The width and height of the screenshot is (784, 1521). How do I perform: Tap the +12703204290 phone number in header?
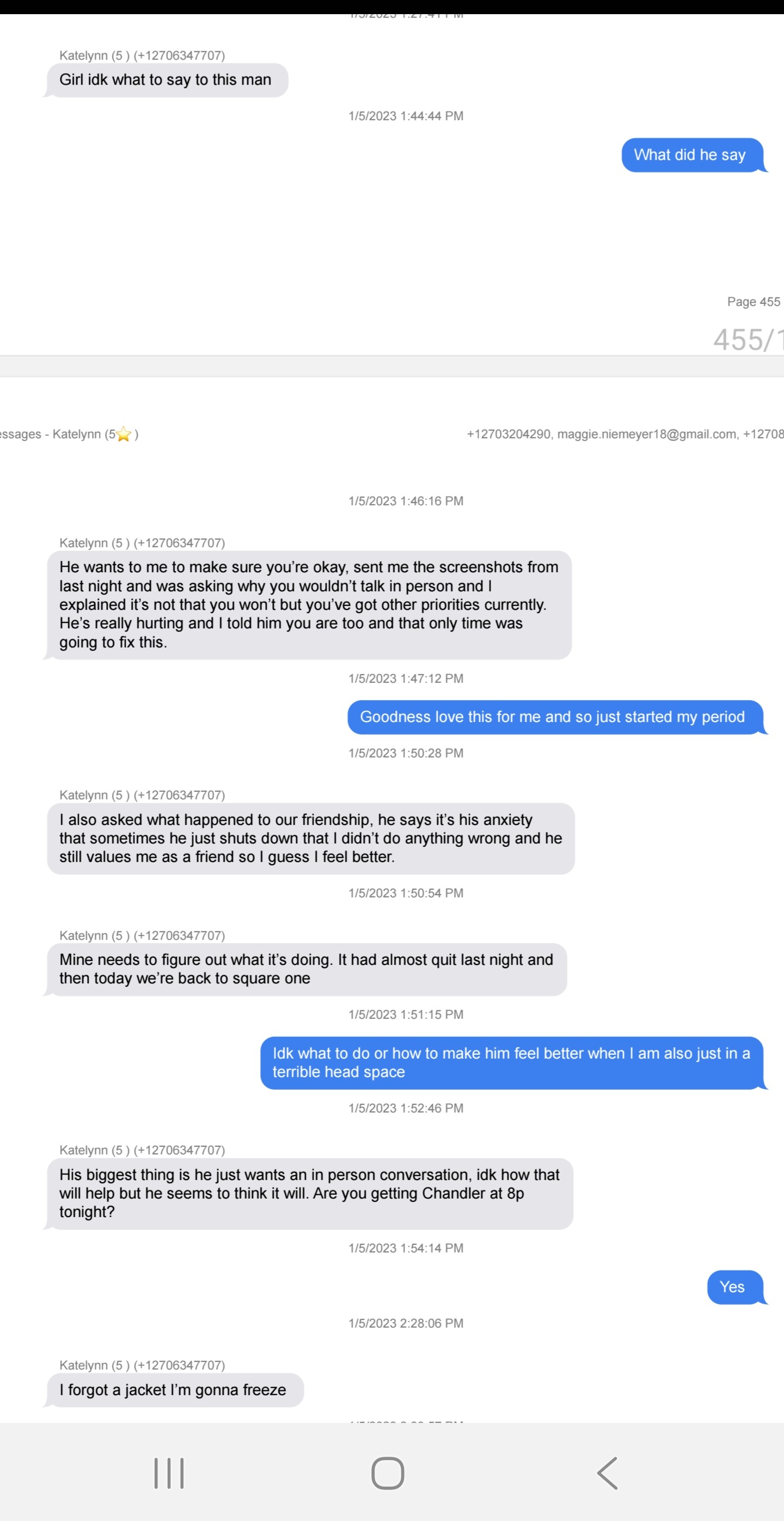(x=509, y=435)
